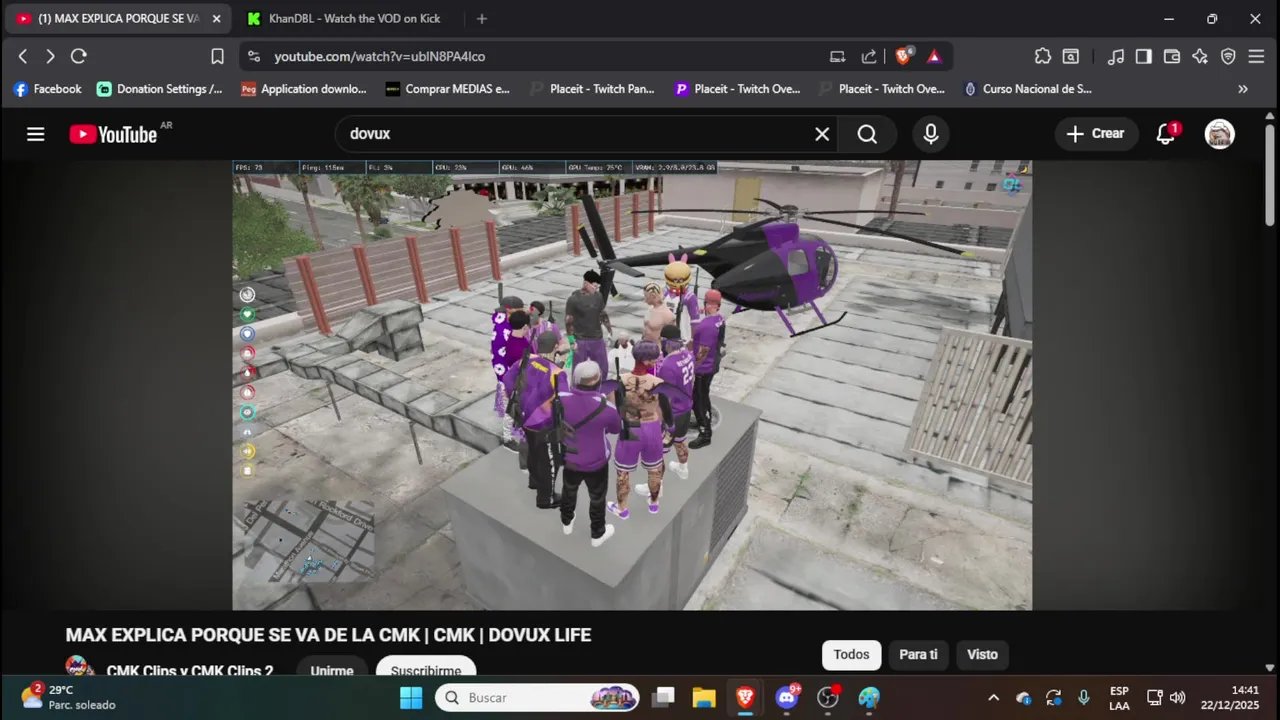
Task: Click the install-app icon in address bar
Action: (x=838, y=57)
